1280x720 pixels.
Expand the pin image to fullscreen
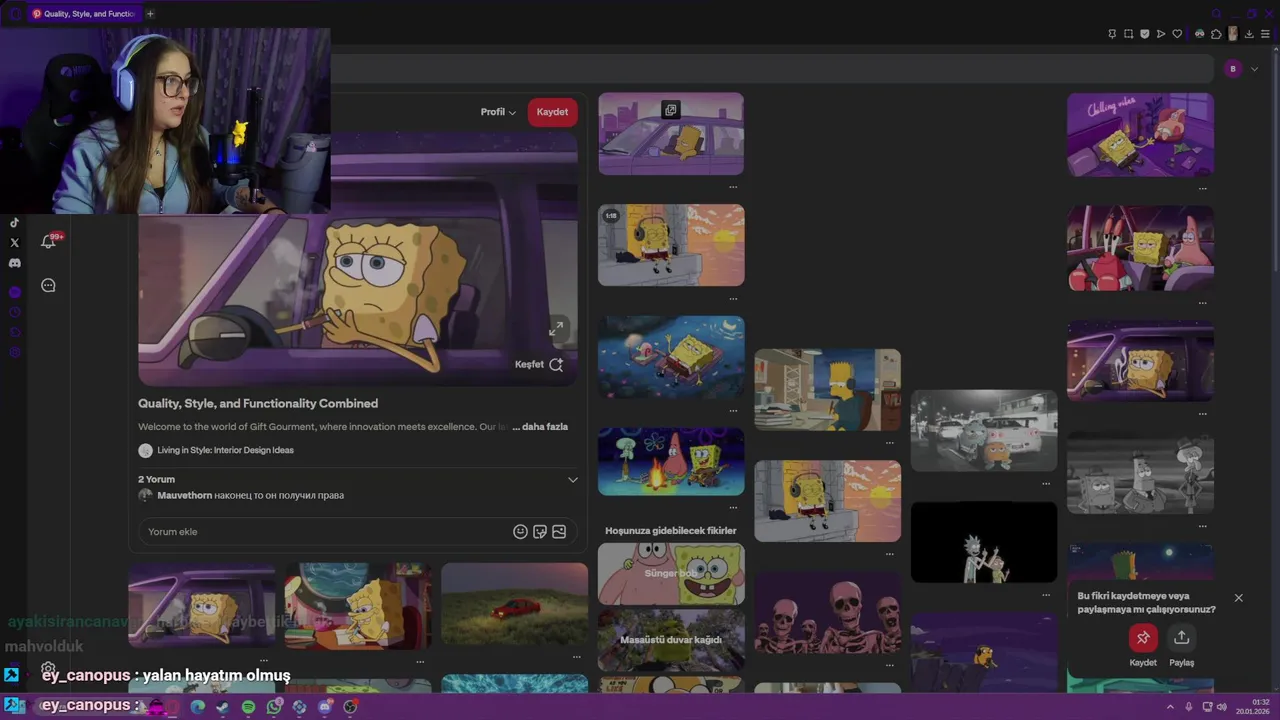coord(557,328)
